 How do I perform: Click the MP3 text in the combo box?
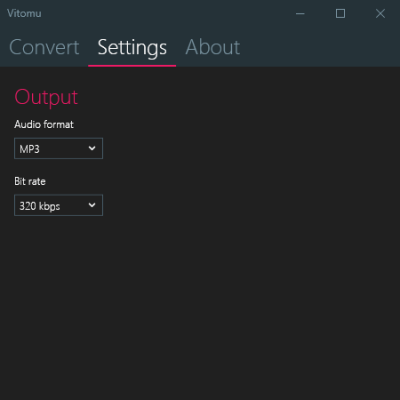click(29, 149)
